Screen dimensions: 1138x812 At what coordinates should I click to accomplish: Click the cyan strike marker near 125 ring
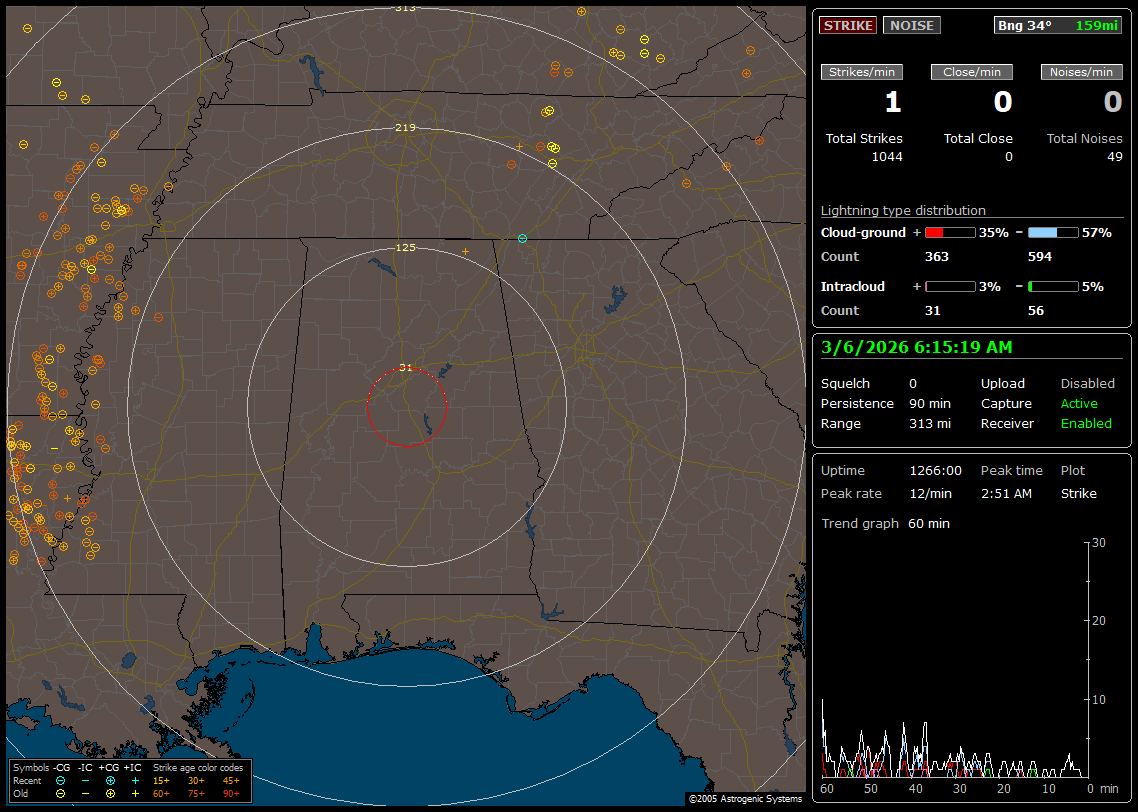[522, 238]
